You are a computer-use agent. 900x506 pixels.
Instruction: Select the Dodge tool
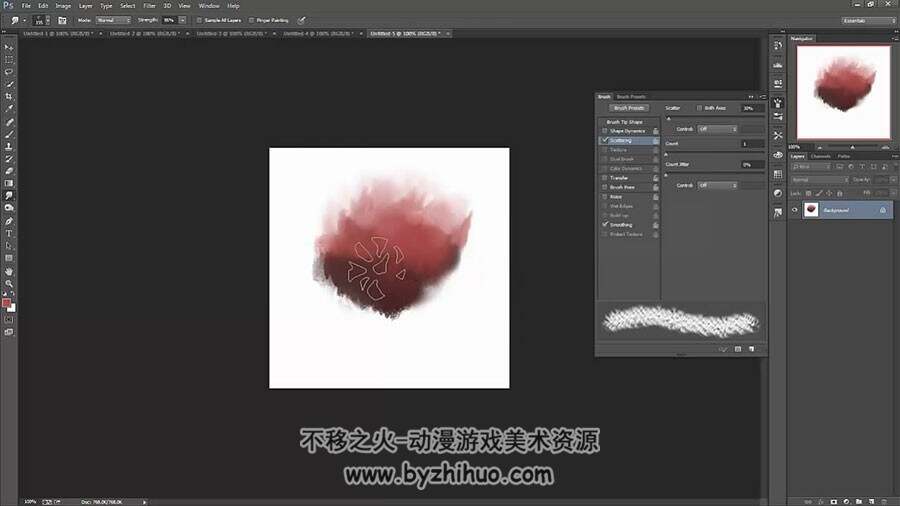[x=9, y=208]
